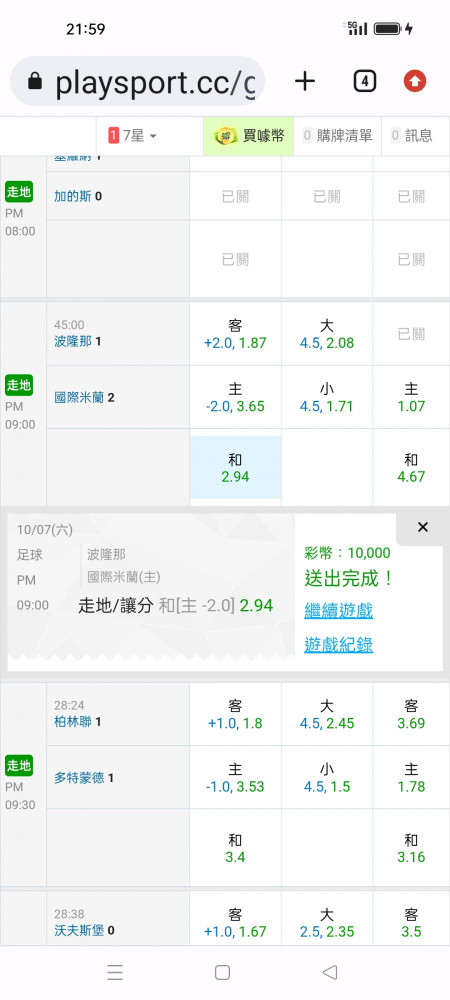Open the 購牌清單 tab
The image size is (450, 1000).
[x=337, y=135]
